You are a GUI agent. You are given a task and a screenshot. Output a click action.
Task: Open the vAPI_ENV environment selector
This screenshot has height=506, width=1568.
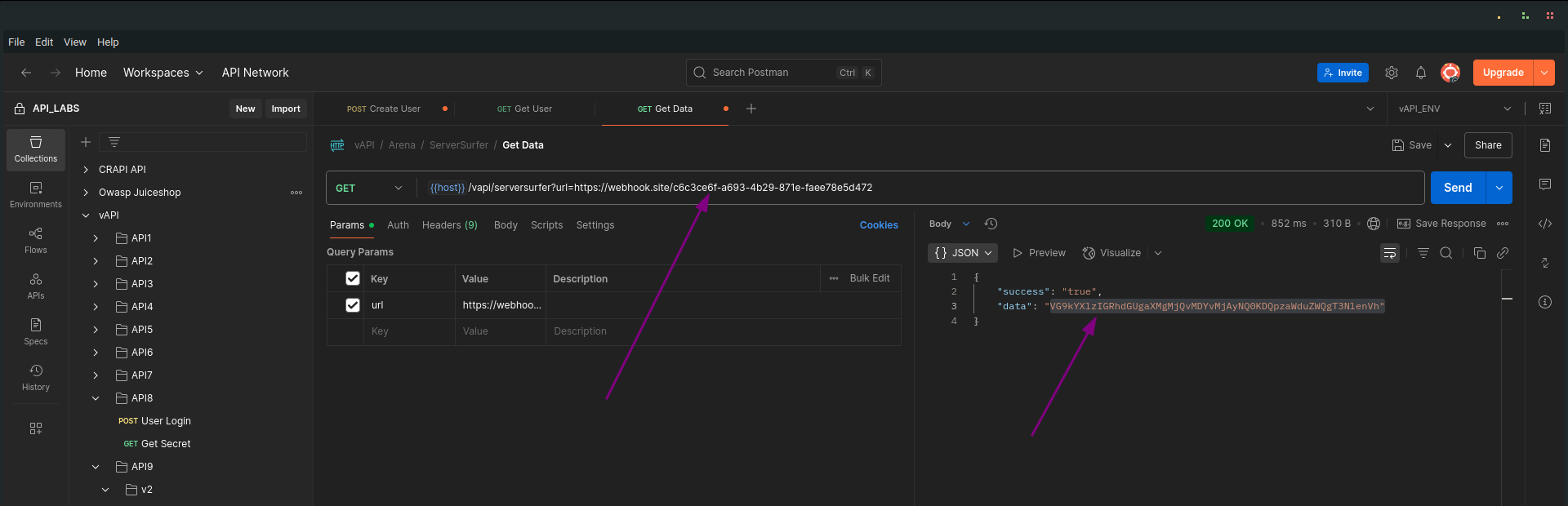point(1454,109)
